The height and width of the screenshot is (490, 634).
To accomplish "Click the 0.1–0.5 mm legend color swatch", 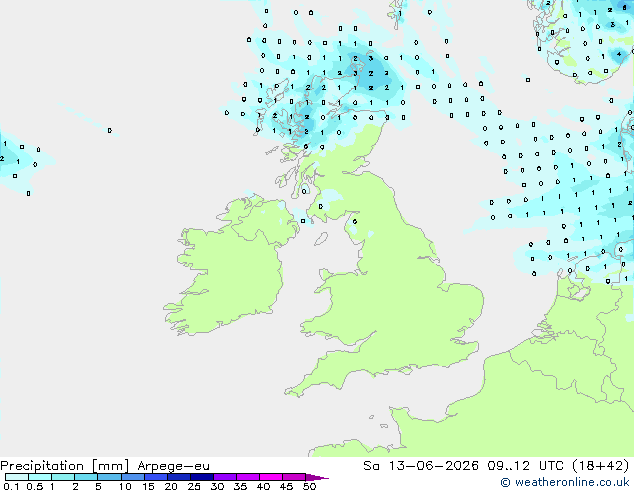I will pyautogui.click(x=17, y=477).
